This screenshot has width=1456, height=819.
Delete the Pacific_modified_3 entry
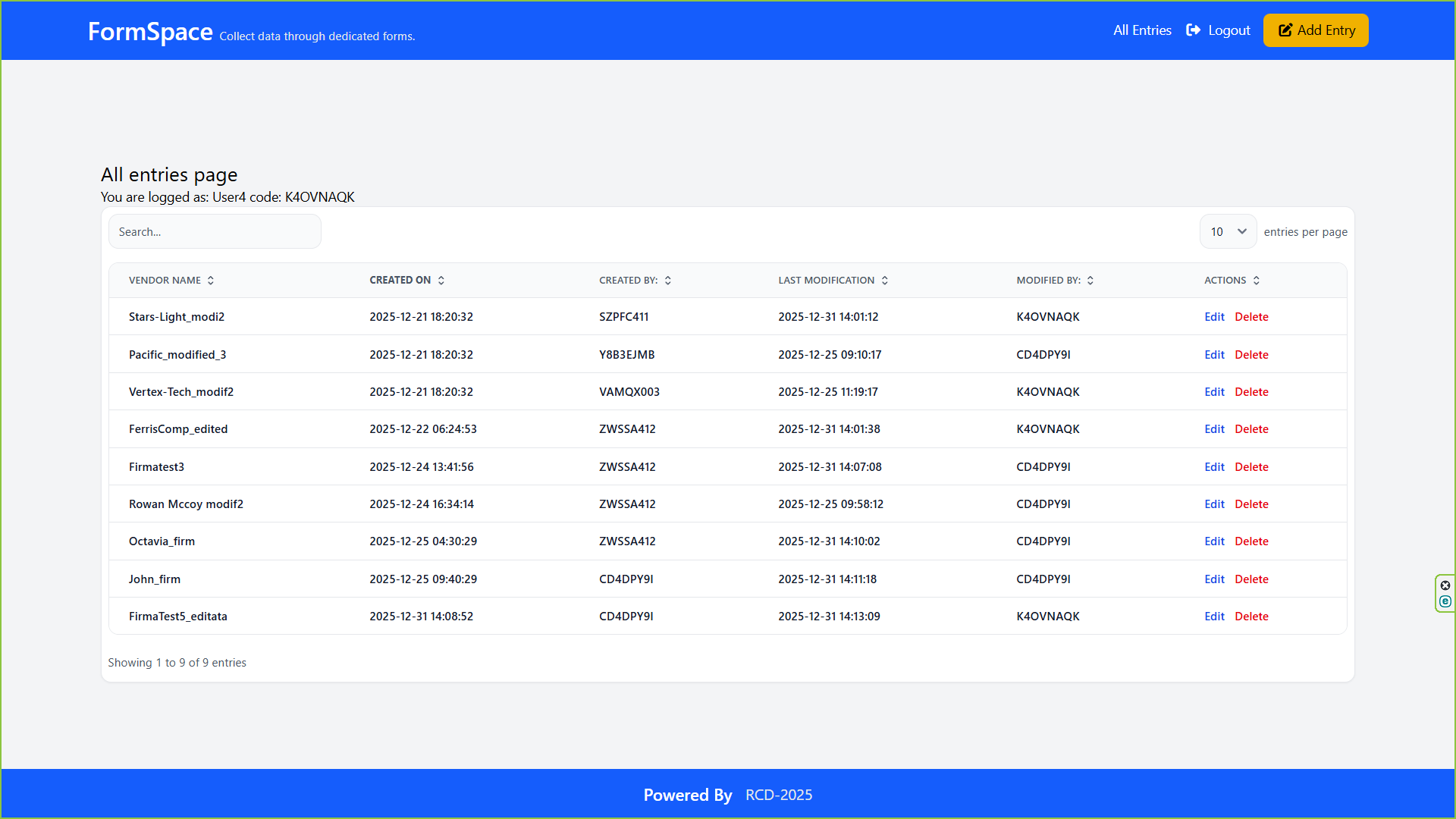click(x=1251, y=355)
